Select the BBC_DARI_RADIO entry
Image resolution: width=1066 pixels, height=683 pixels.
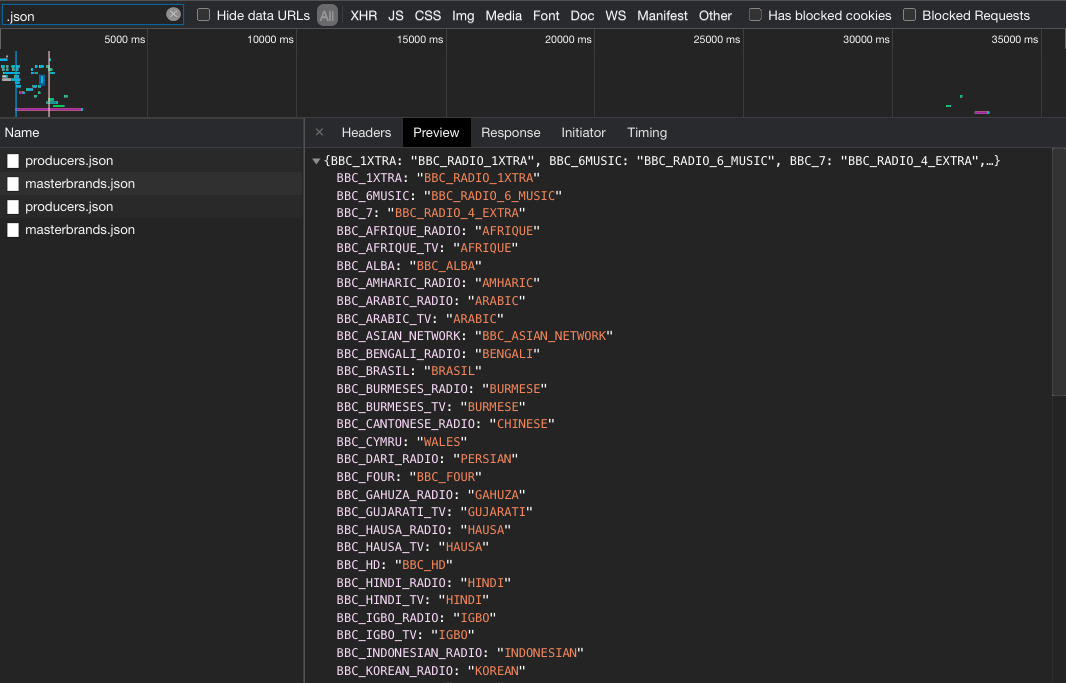[x=428, y=459]
